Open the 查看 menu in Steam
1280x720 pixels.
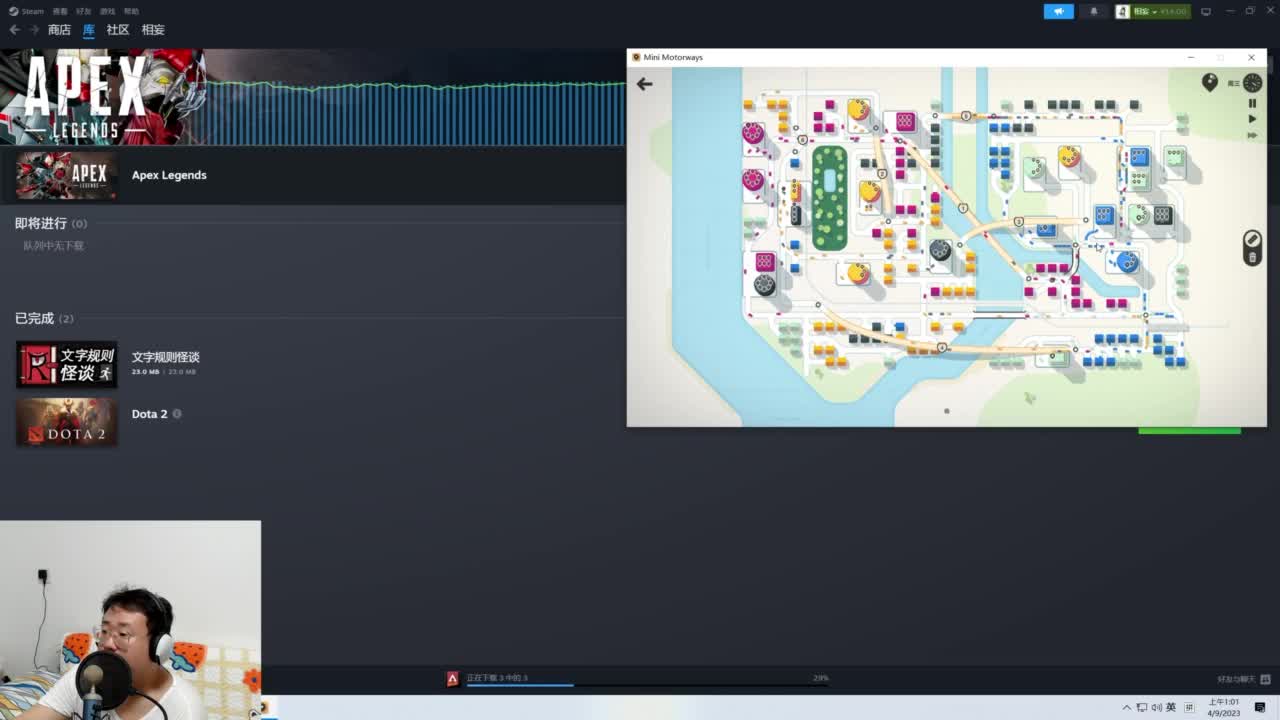point(60,11)
